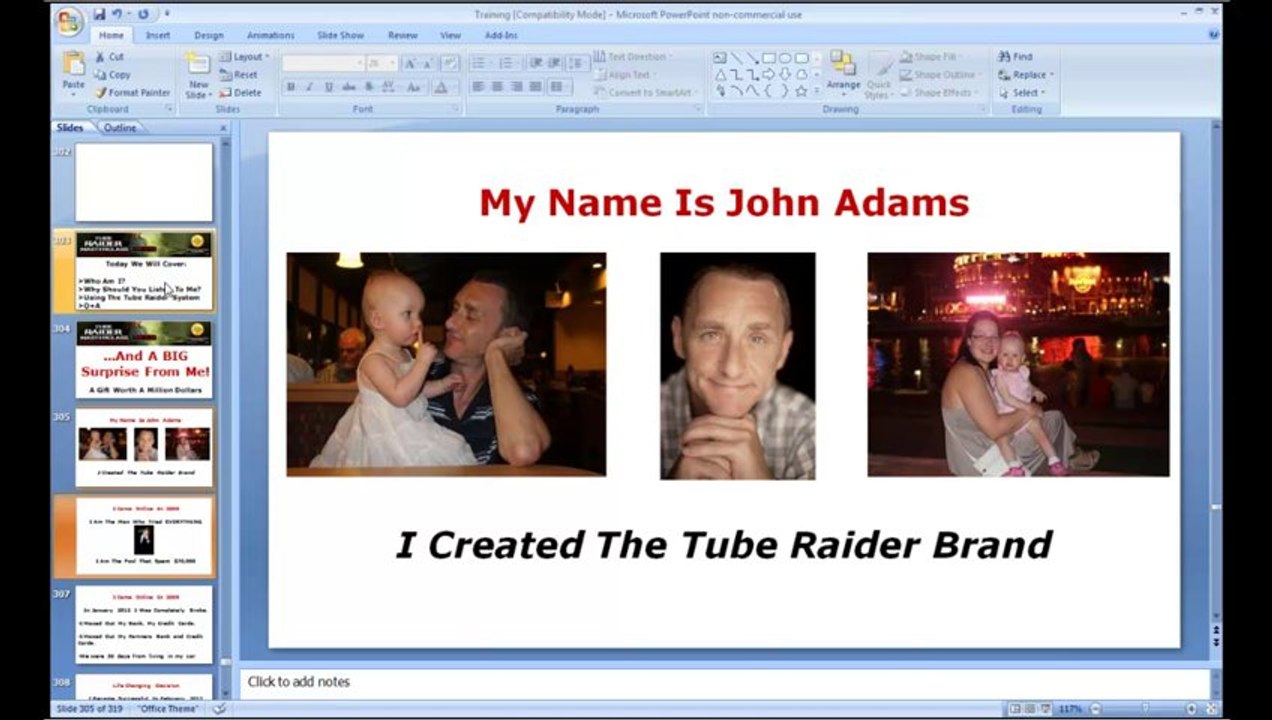Screen dimensions: 1272x720
Task: Toggle Bold formatting
Action: point(291,87)
